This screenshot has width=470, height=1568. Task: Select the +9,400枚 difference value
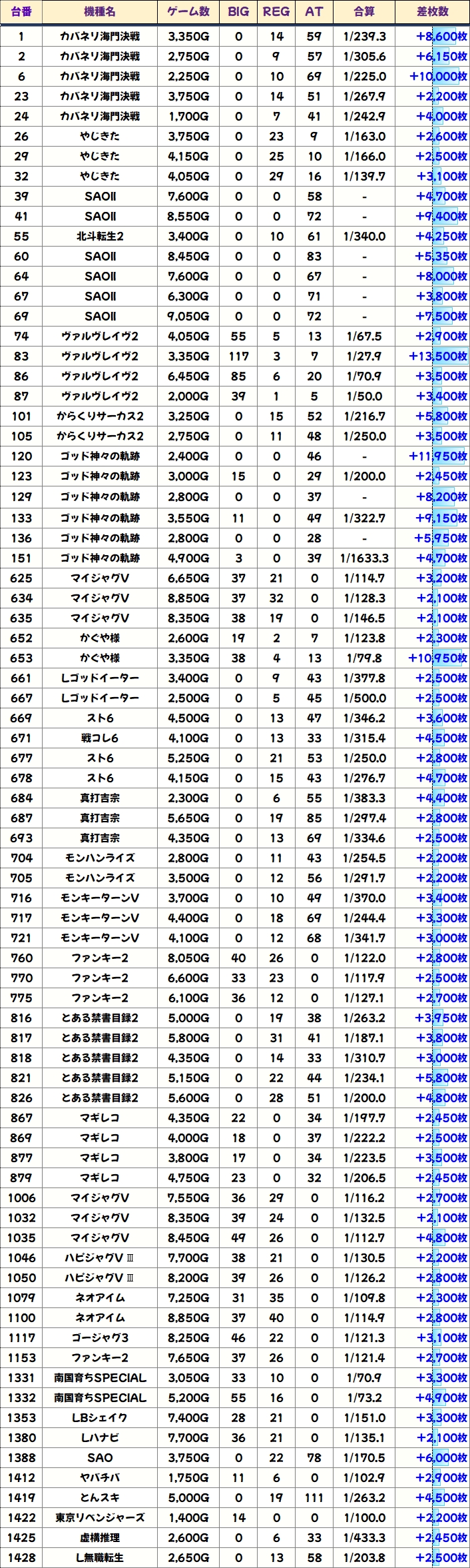point(441,216)
